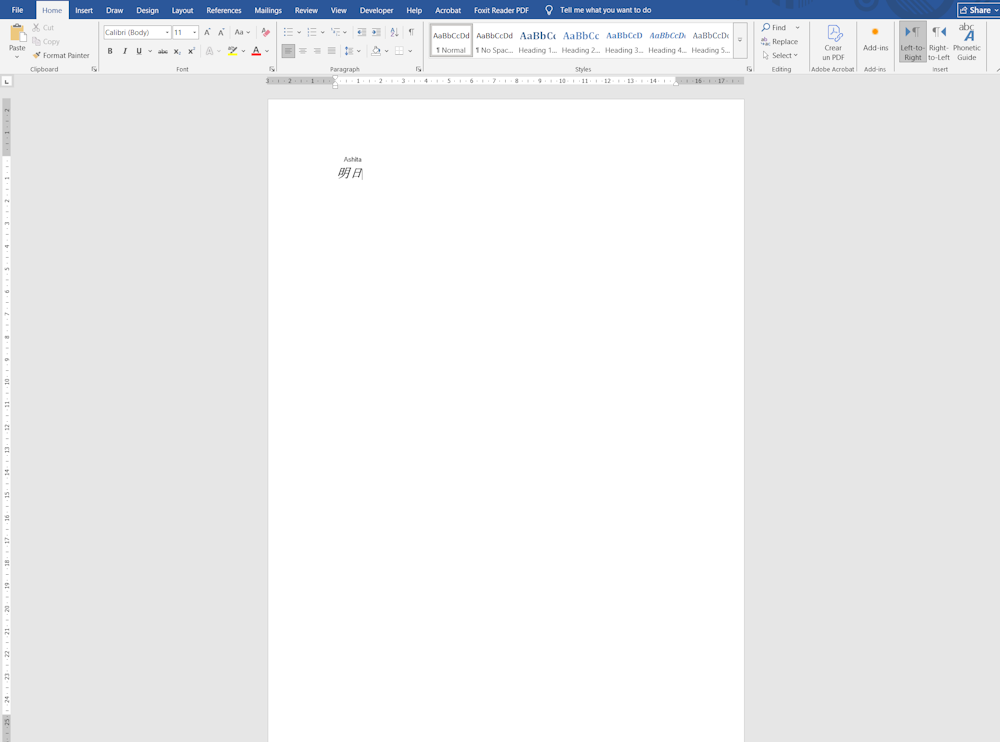Toggle Bold formatting

point(110,51)
